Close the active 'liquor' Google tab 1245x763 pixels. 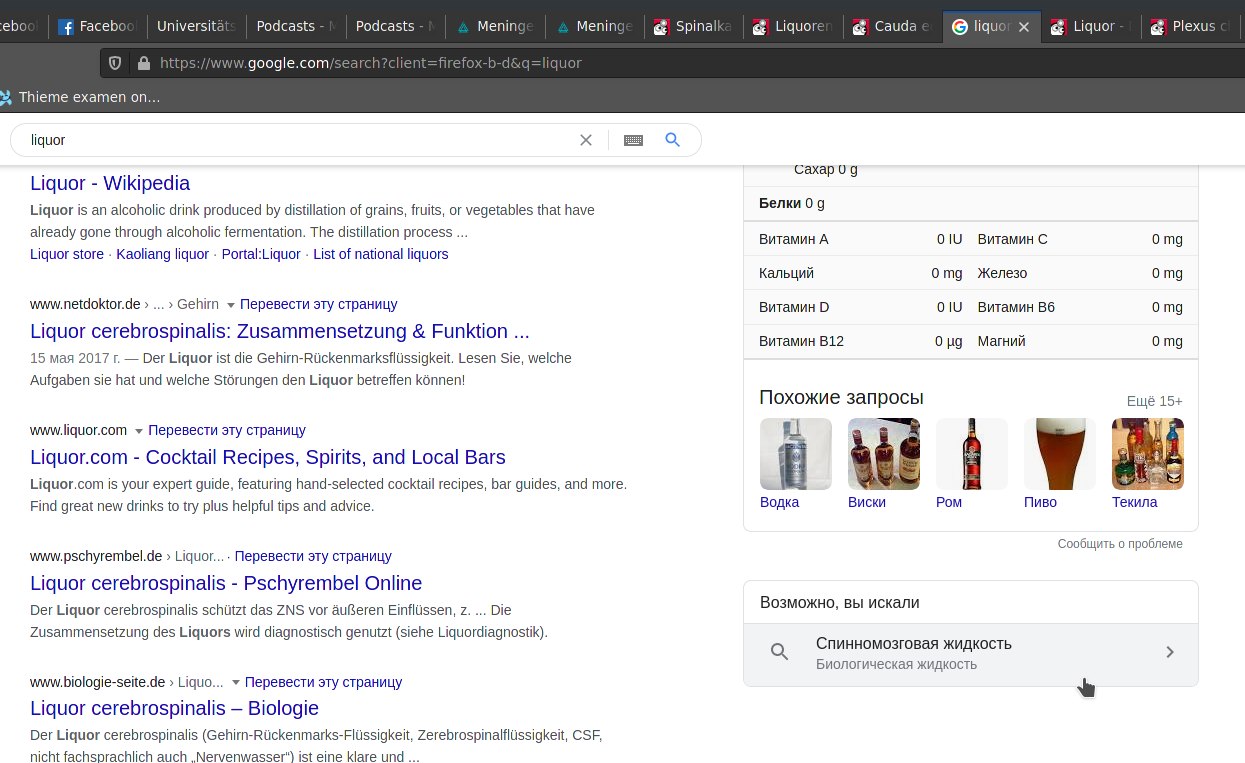pyautogui.click(x=1023, y=27)
